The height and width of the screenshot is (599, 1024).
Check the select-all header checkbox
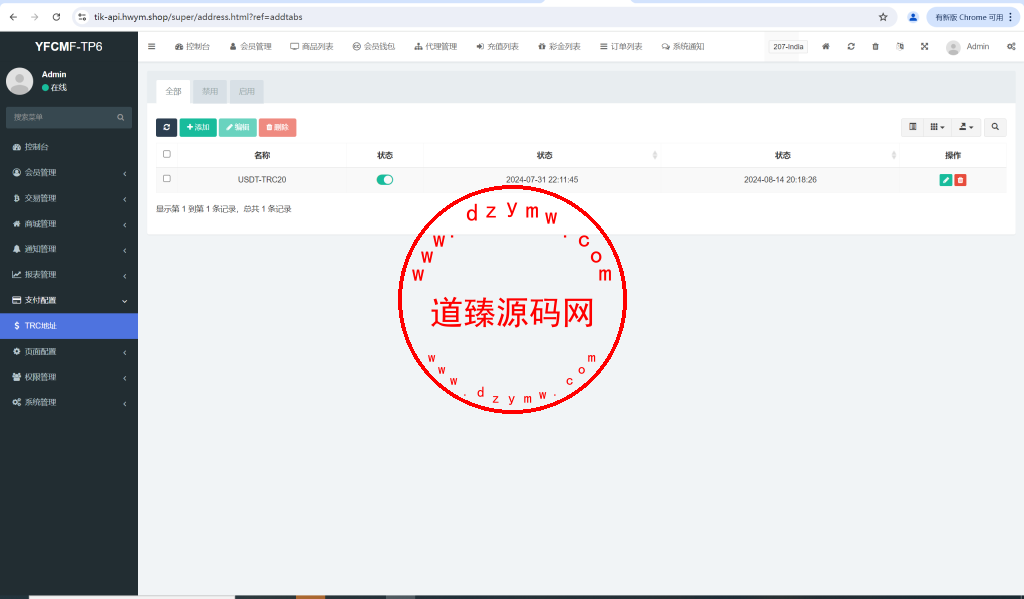point(167,154)
